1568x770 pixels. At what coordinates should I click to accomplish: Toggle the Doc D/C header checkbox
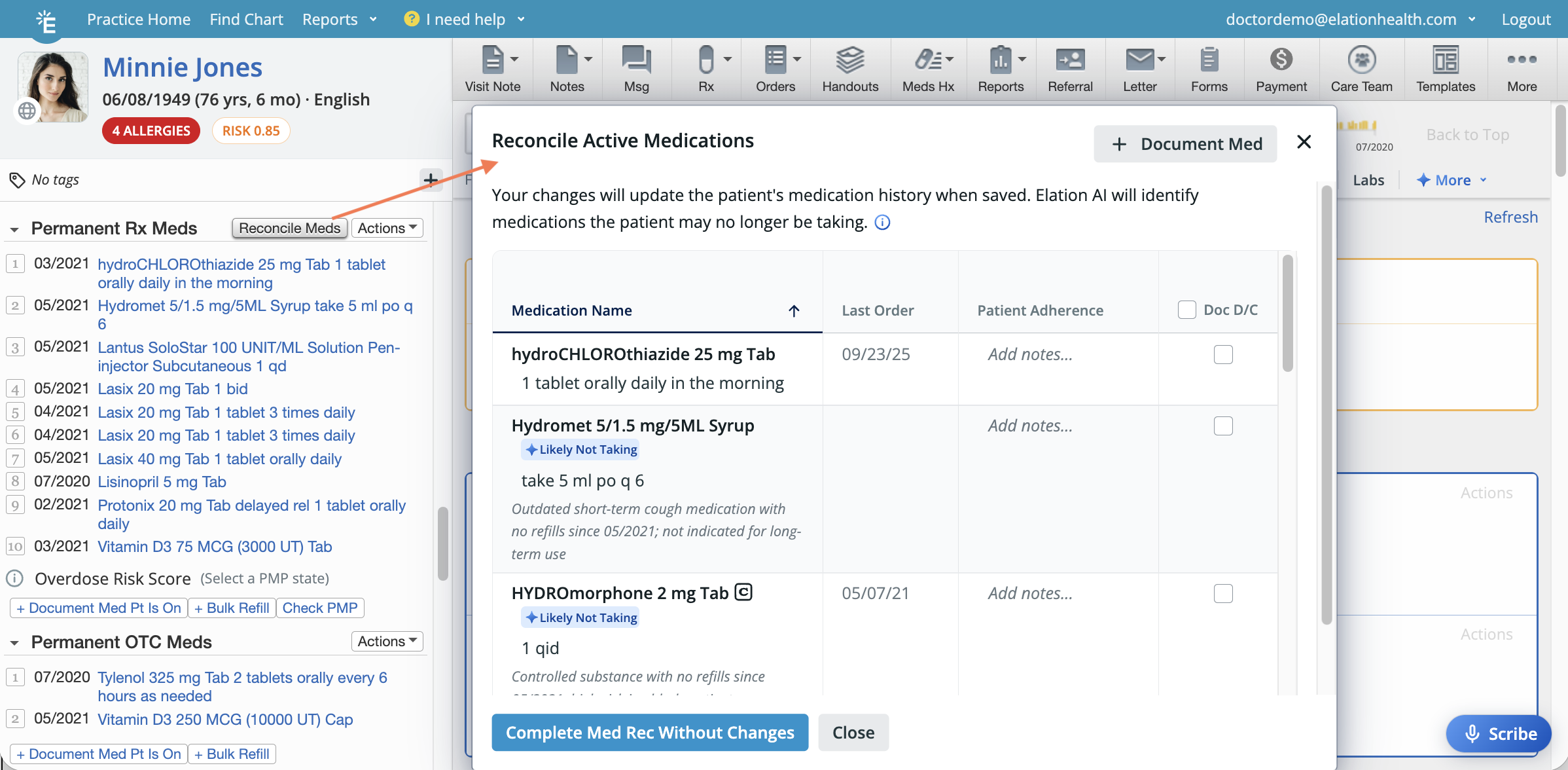tap(1186, 310)
